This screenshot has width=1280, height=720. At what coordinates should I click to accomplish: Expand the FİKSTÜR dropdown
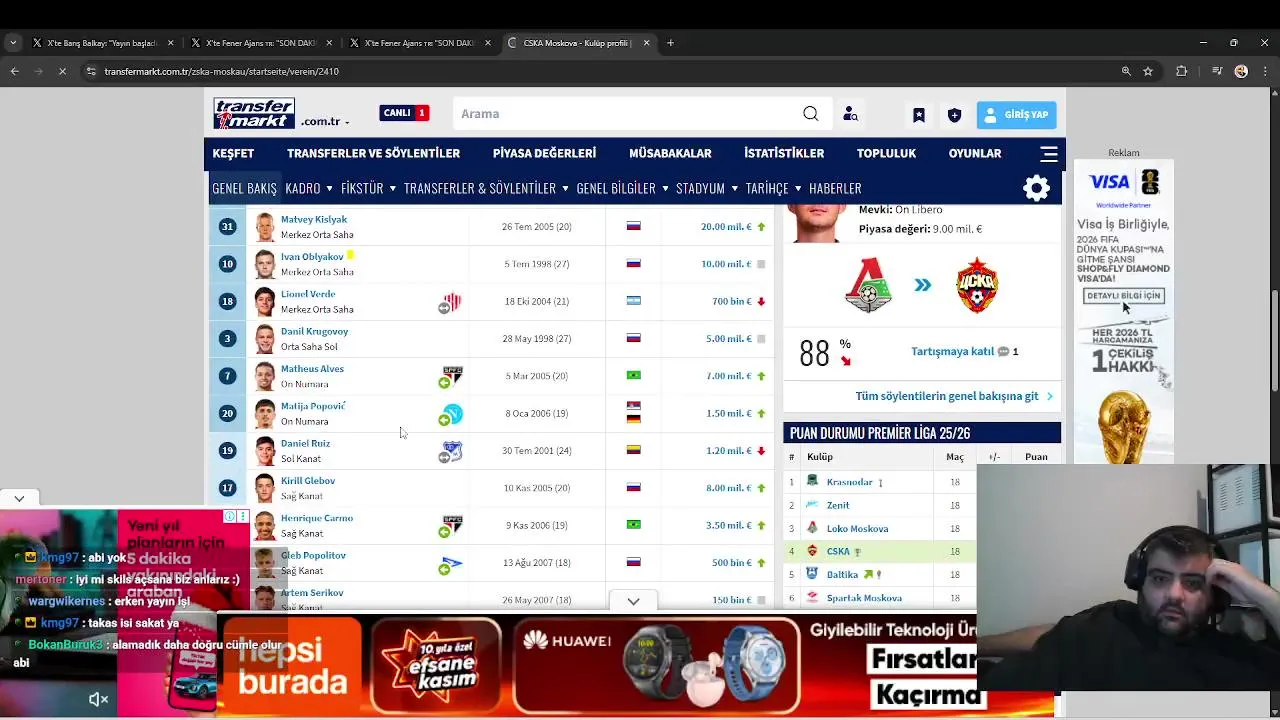tap(368, 188)
